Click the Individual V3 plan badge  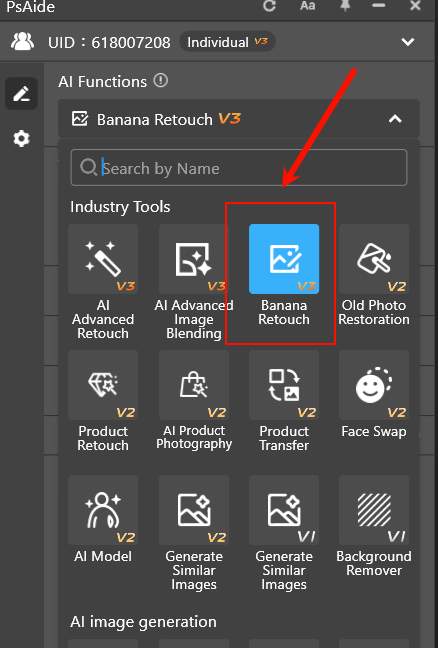tap(227, 42)
